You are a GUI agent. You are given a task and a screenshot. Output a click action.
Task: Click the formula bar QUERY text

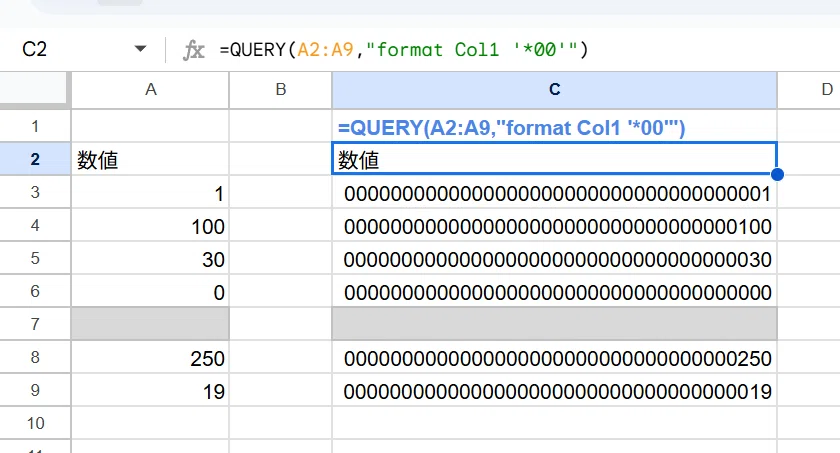tap(404, 50)
